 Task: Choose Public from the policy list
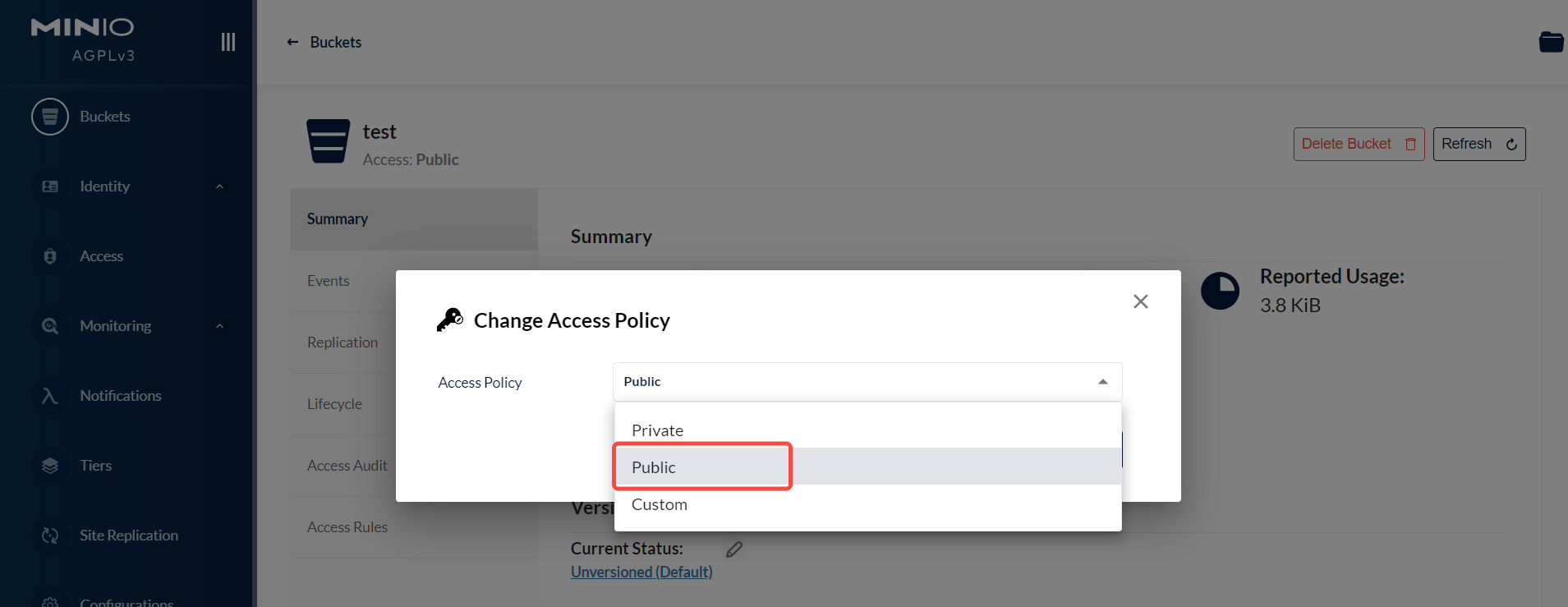pos(654,467)
